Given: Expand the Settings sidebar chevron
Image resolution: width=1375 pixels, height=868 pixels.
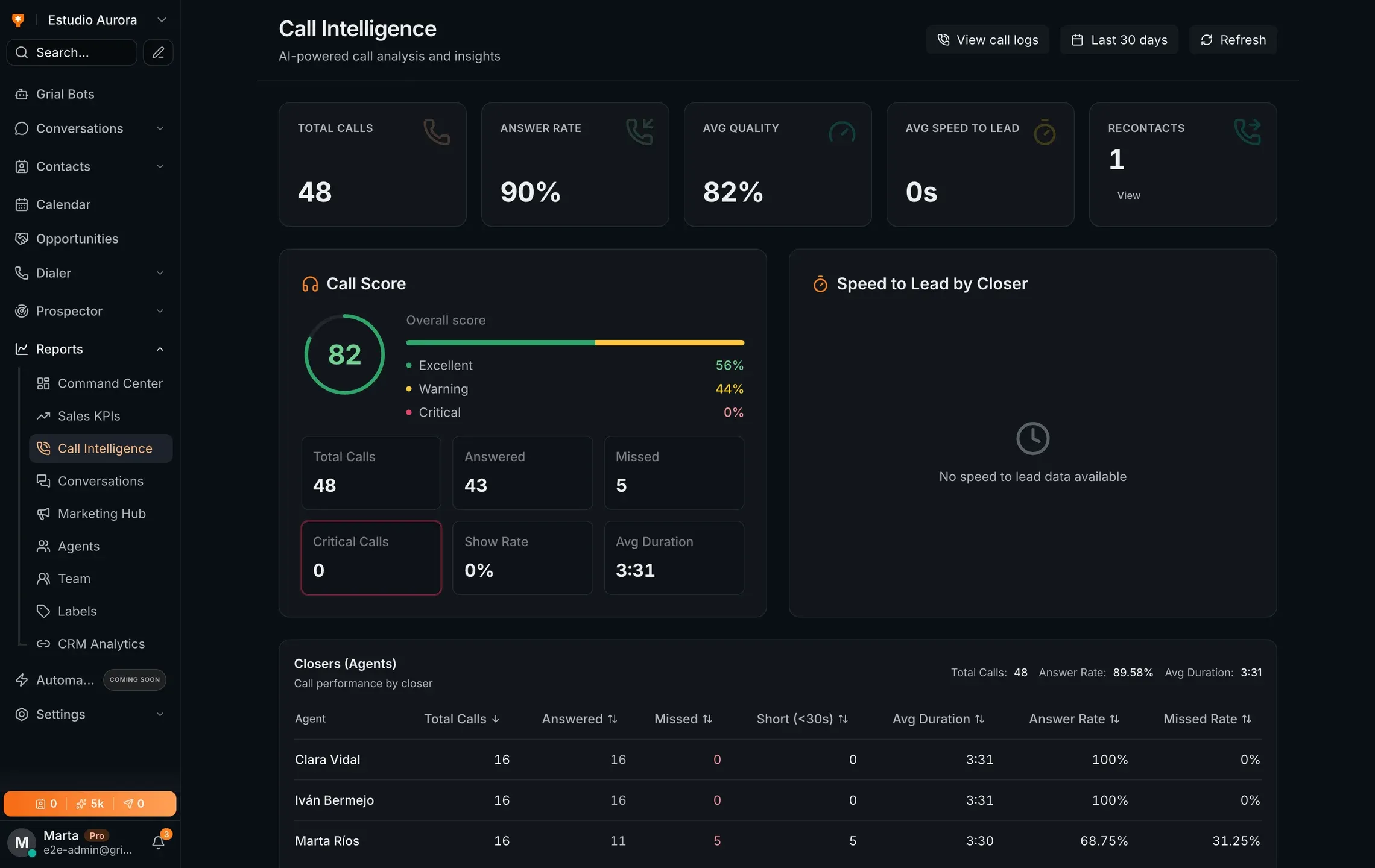Looking at the screenshot, I should click(160, 714).
